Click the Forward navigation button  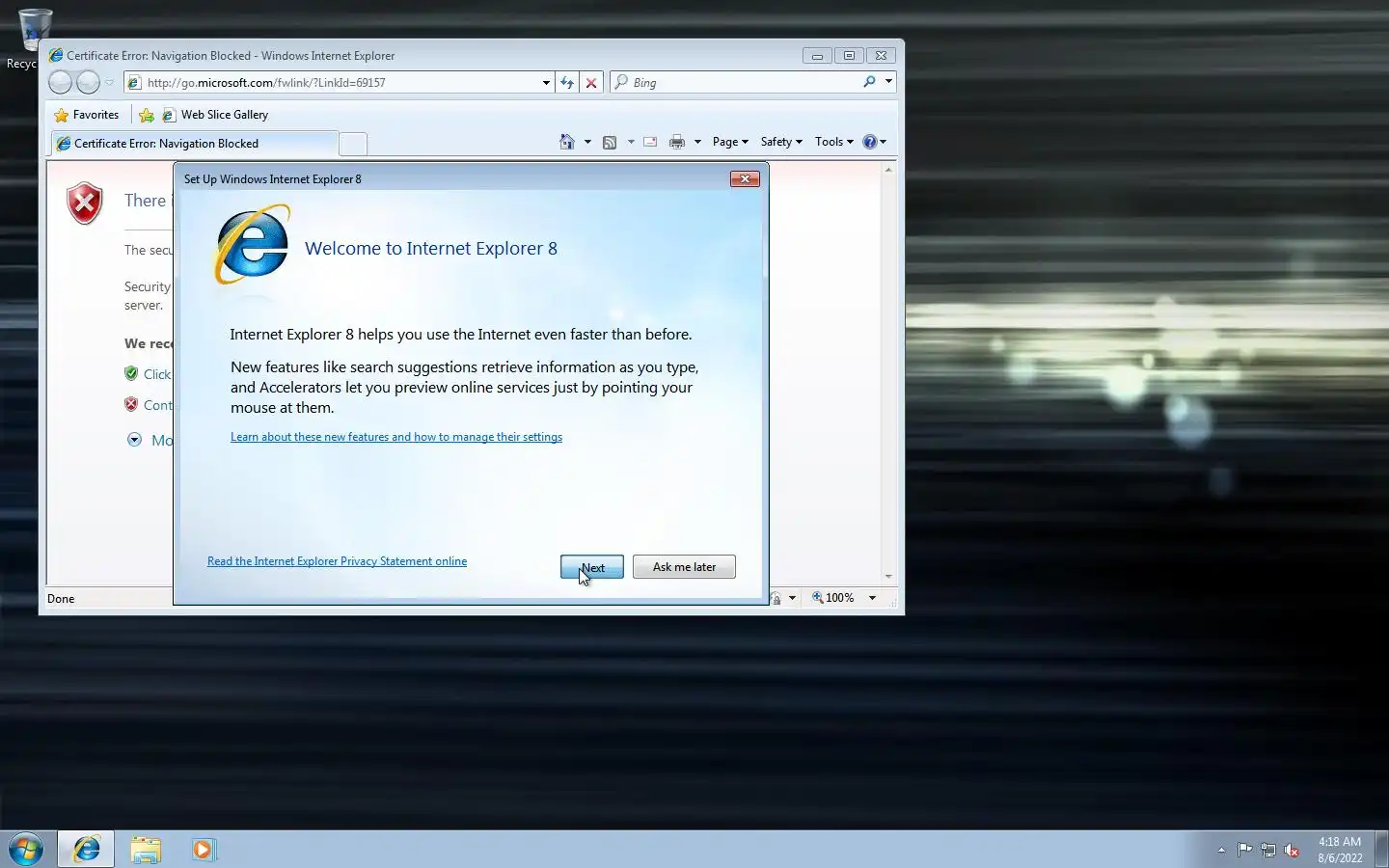88,83
